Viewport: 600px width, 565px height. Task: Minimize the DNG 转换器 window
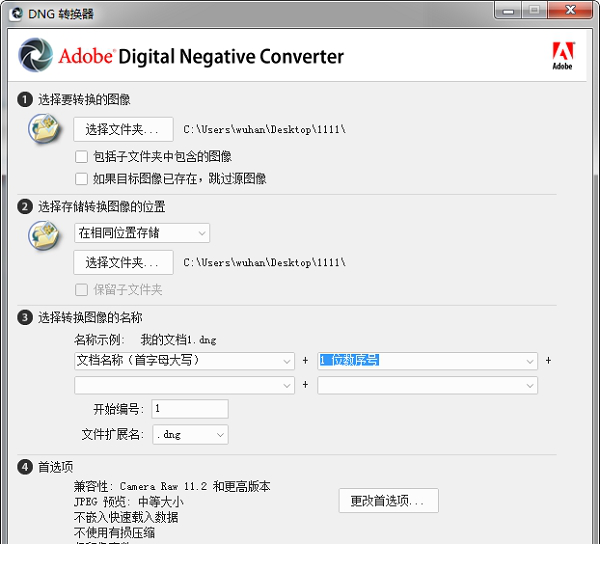pos(508,10)
